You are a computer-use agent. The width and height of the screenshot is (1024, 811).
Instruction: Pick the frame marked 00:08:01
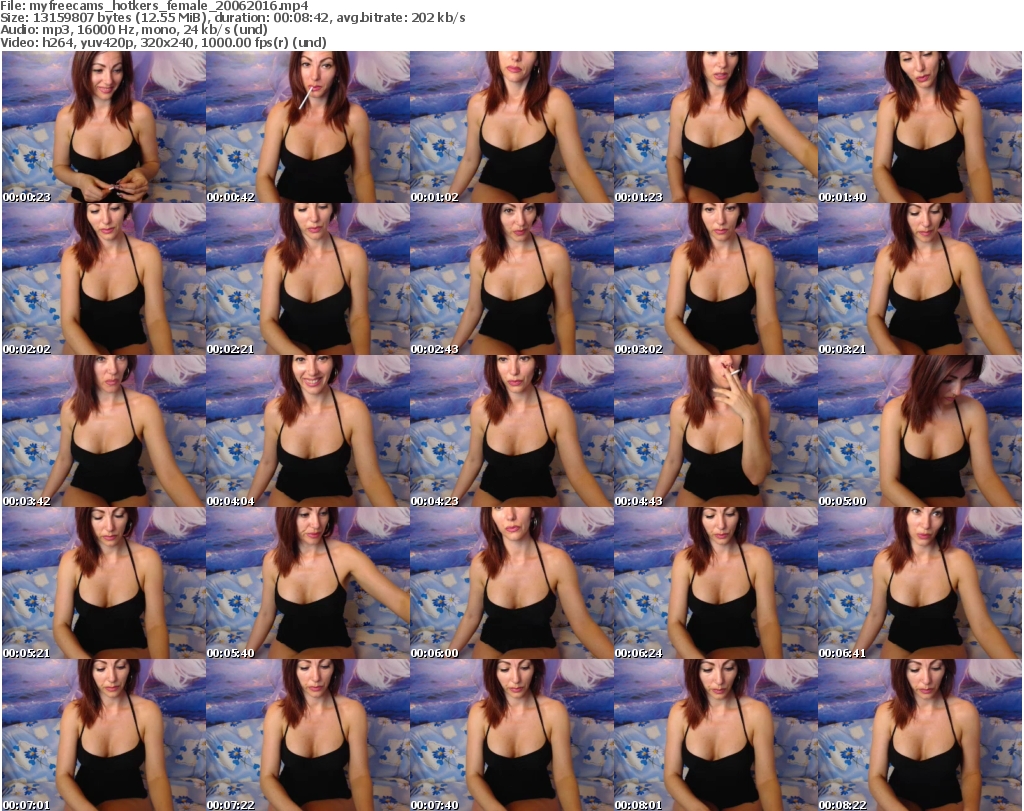(715, 735)
